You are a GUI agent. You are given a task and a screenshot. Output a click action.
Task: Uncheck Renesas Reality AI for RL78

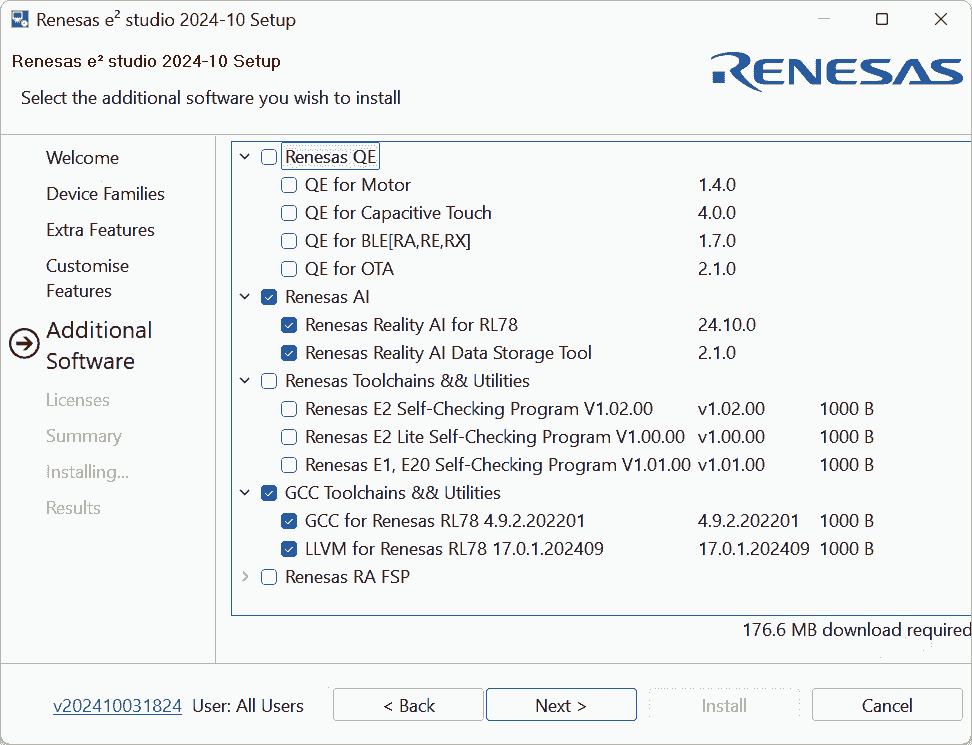[x=289, y=325]
